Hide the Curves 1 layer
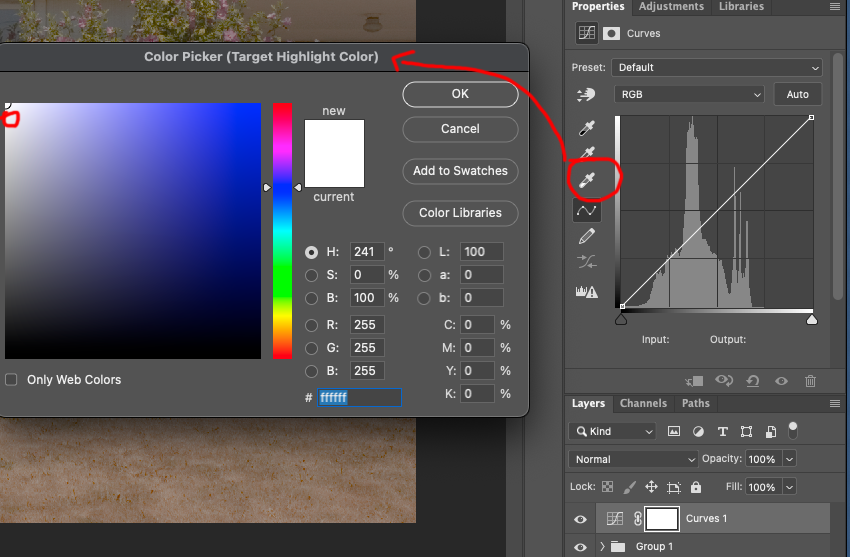The width and height of the screenshot is (850, 557). point(581,519)
